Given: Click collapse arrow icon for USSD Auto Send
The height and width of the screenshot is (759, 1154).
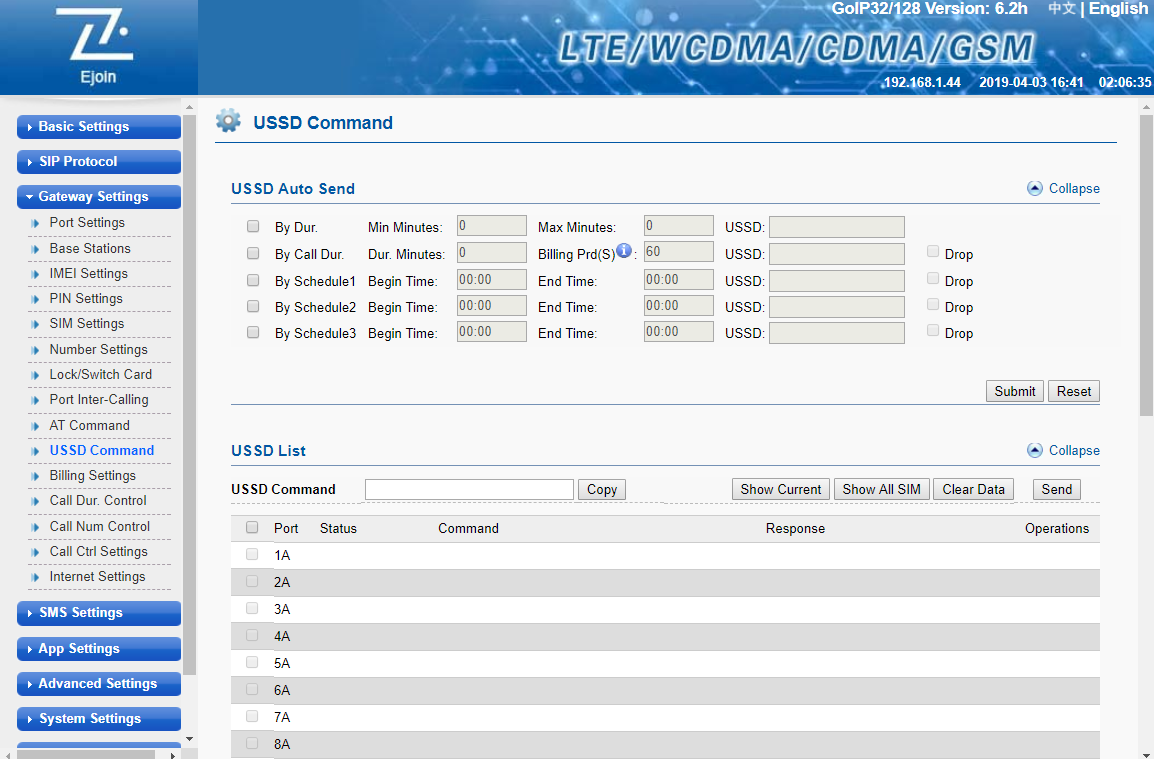Looking at the screenshot, I should tap(1035, 188).
